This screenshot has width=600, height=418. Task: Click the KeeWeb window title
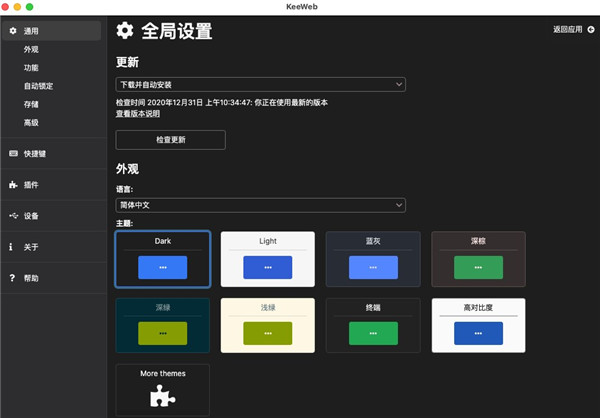point(302,7)
